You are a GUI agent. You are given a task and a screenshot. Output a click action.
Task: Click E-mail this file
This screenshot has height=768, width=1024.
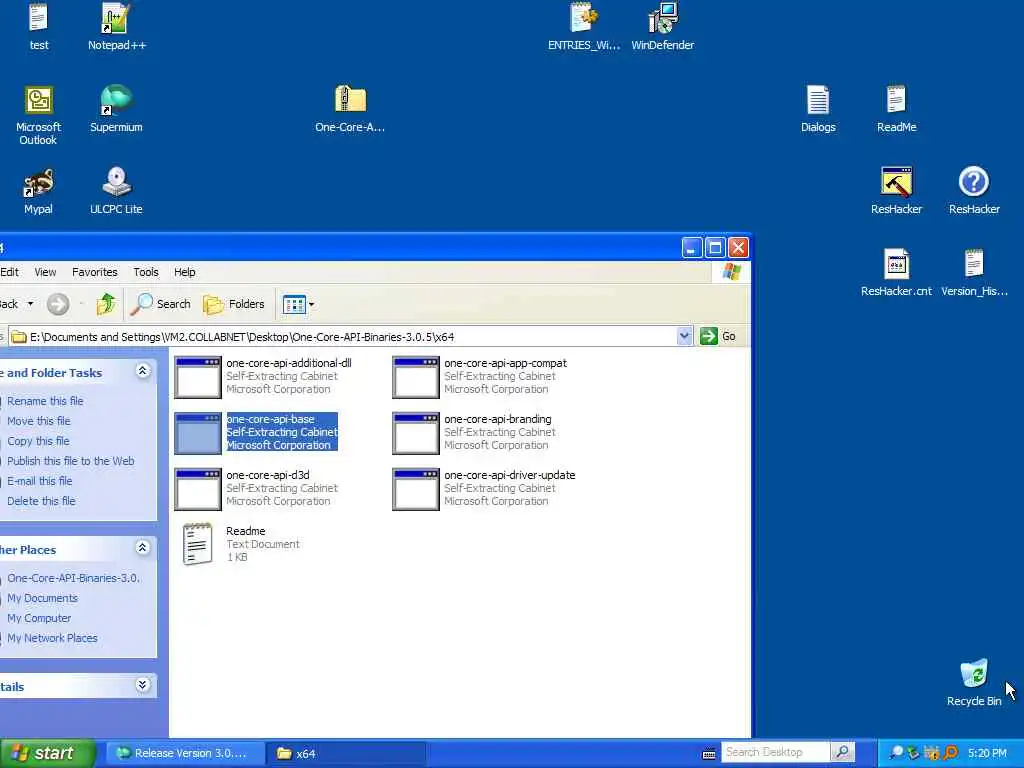click(39, 481)
